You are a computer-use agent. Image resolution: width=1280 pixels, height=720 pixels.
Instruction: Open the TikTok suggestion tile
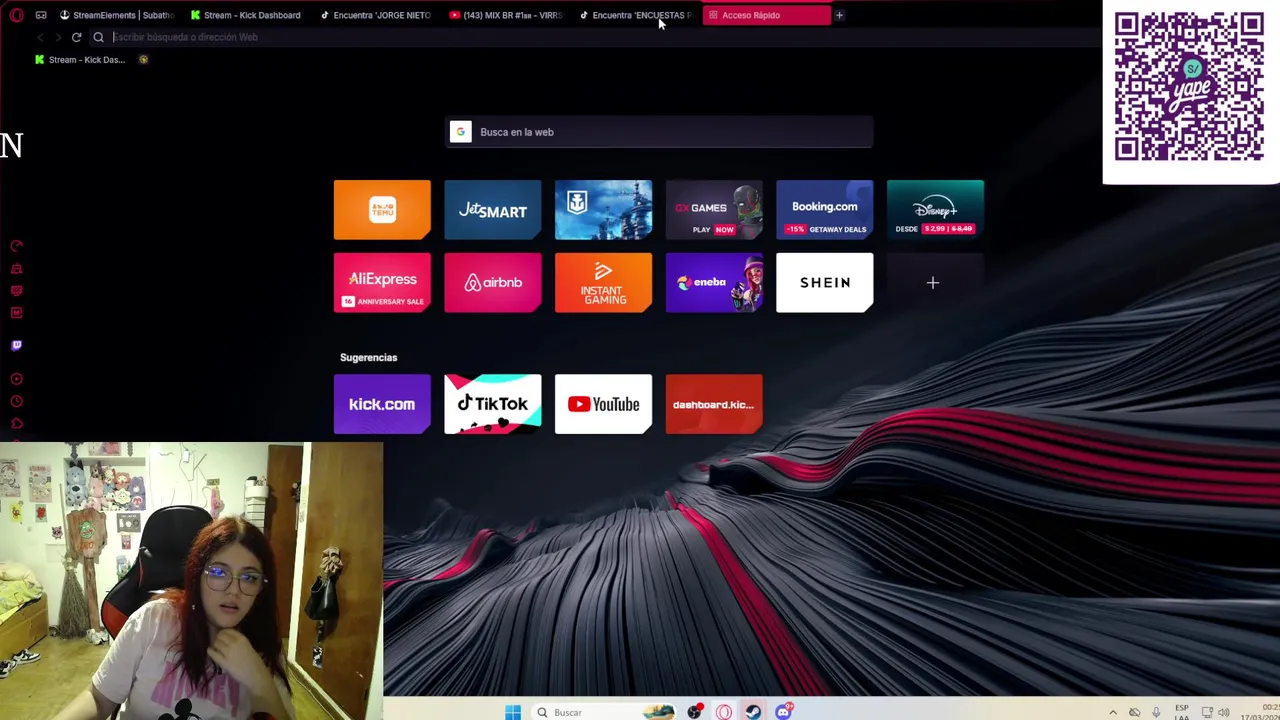[493, 404]
